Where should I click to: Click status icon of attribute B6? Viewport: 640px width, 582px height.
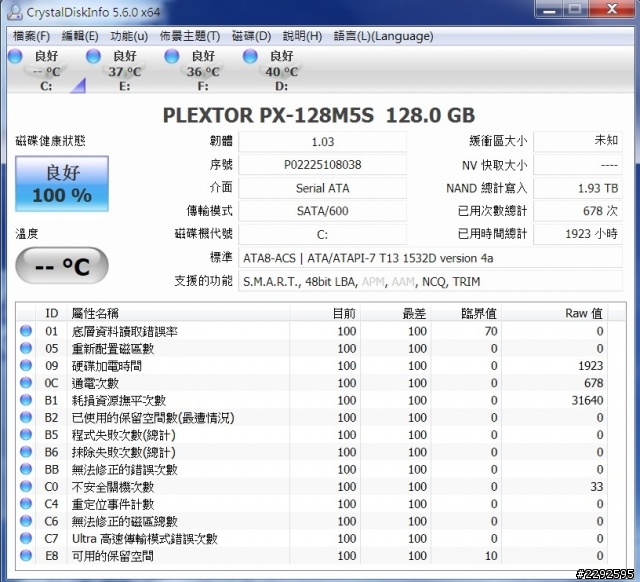pos(26,451)
